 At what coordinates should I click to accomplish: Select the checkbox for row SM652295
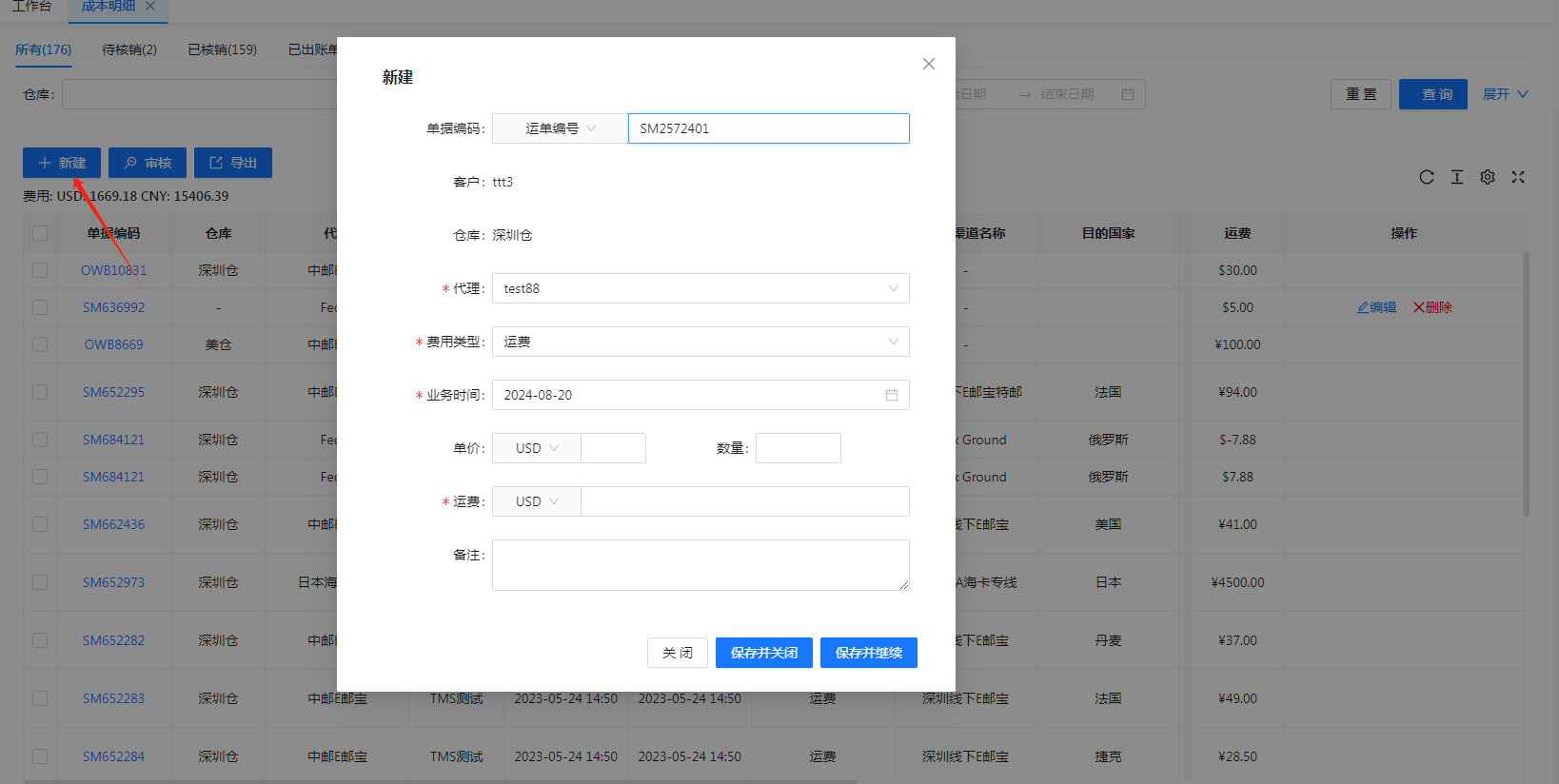click(x=40, y=392)
